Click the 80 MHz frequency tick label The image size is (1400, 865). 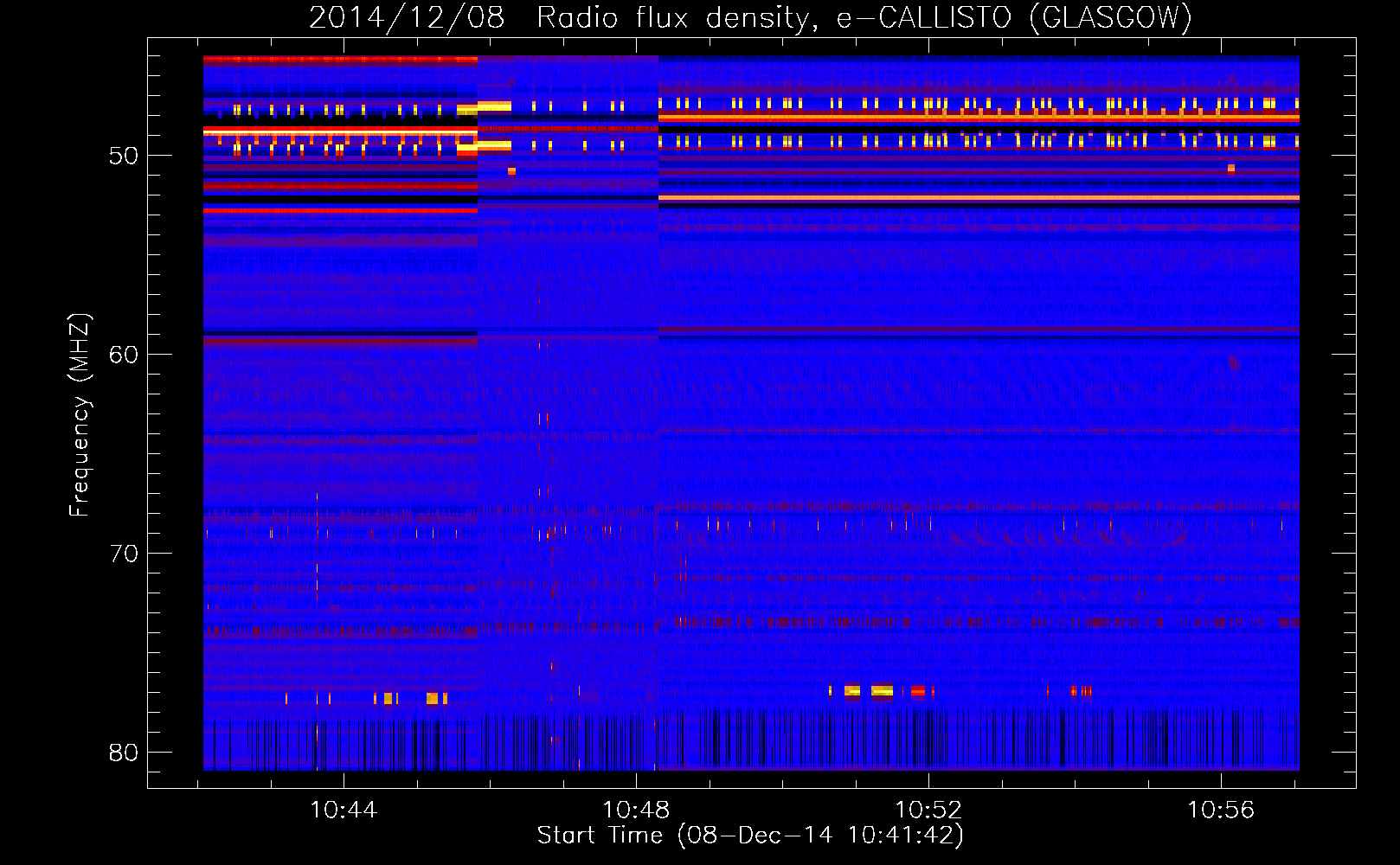[124, 753]
